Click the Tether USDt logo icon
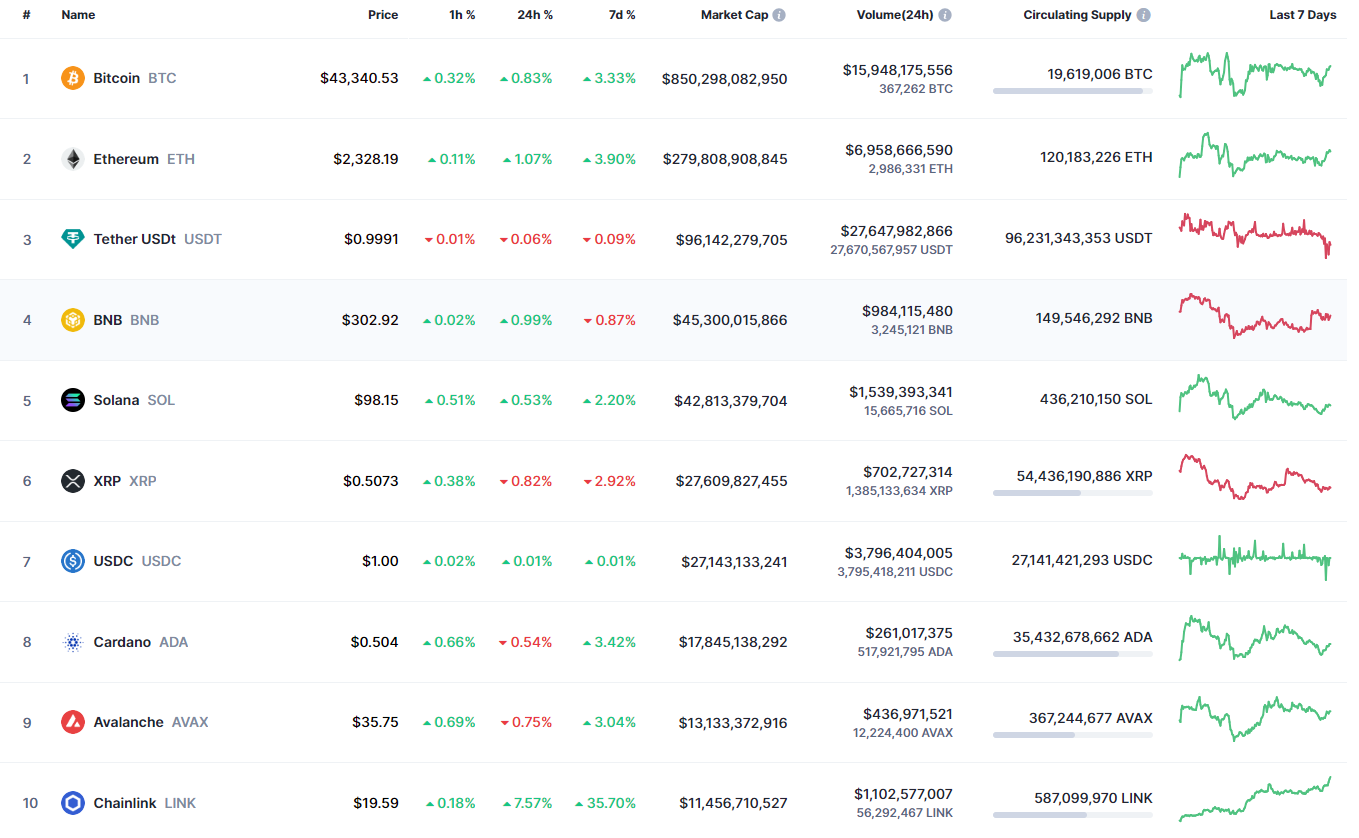The width and height of the screenshot is (1359, 838). click(73, 239)
